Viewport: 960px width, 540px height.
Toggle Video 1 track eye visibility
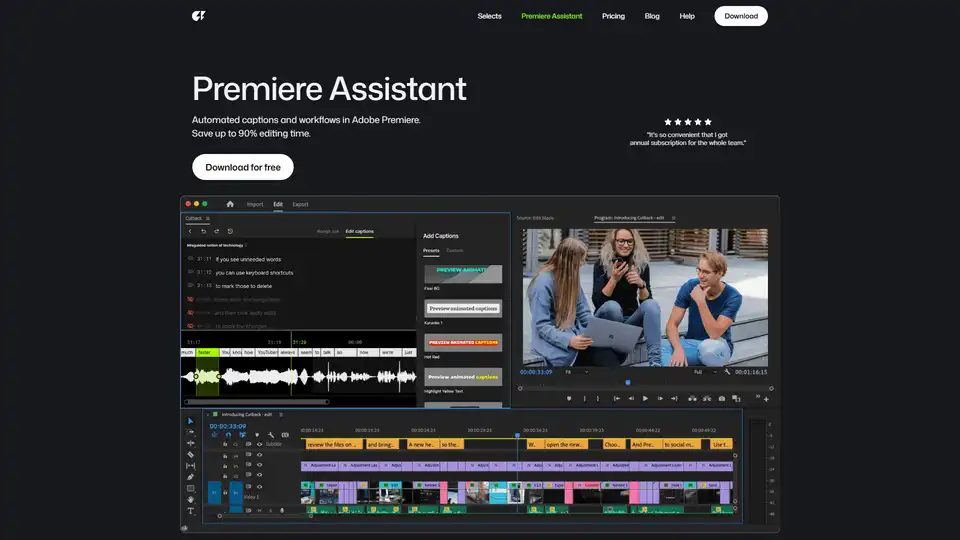tap(260, 487)
